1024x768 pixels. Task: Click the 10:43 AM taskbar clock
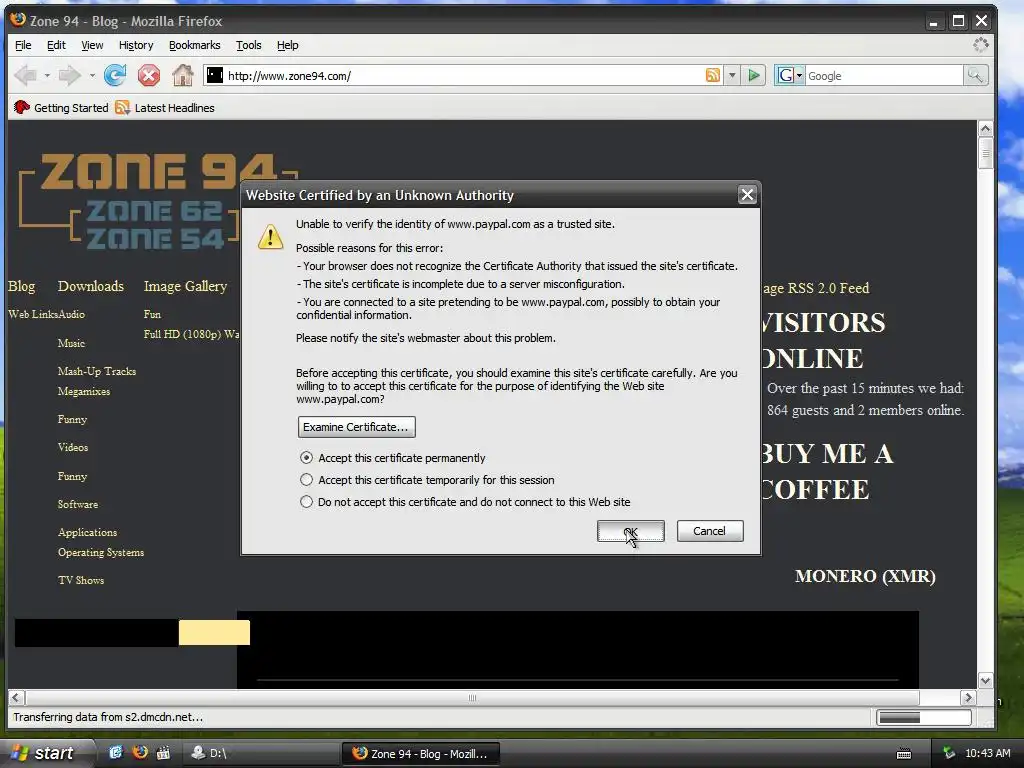[x=987, y=753]
